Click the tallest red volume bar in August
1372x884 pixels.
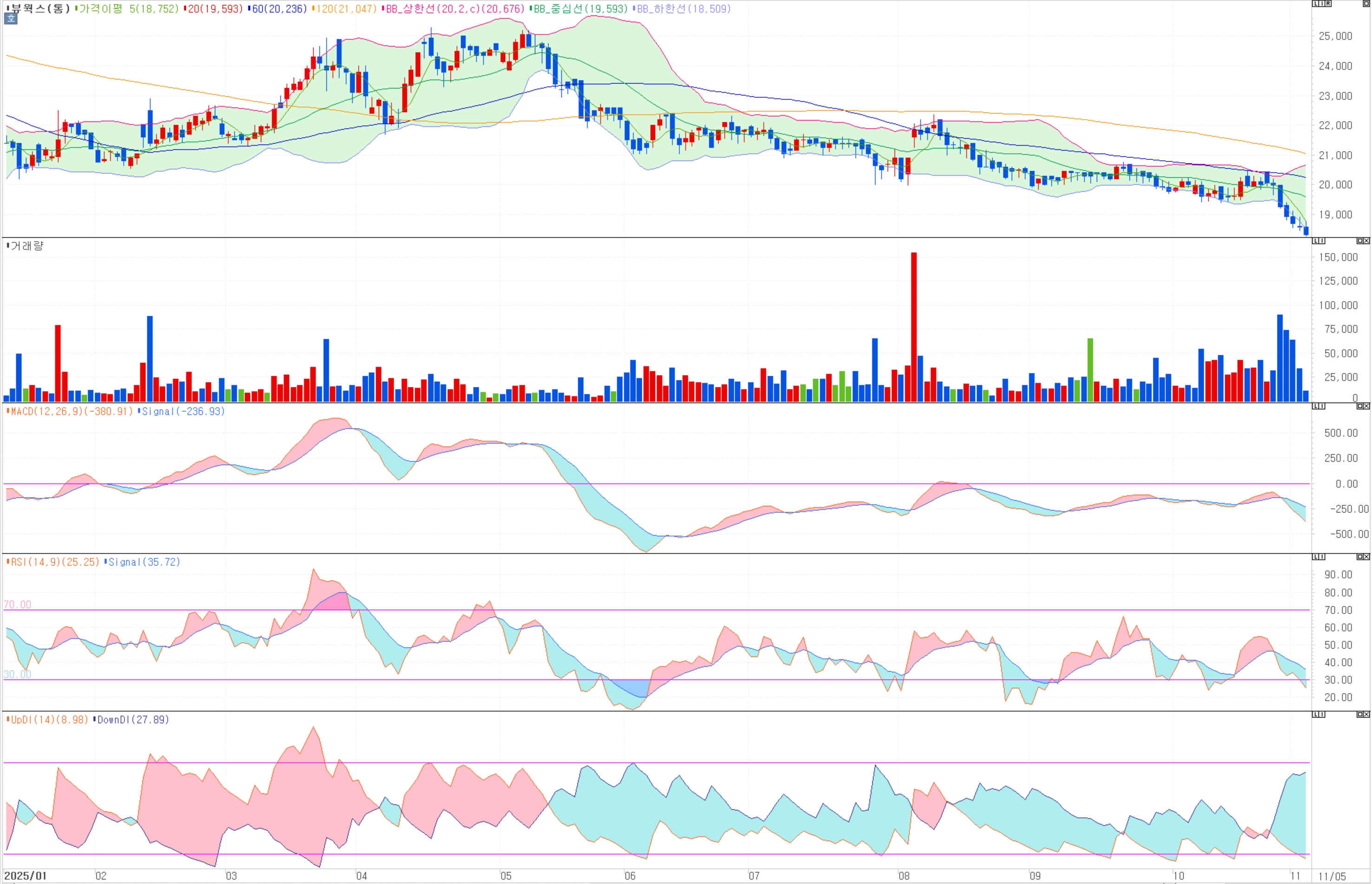[x=914, y=327]
